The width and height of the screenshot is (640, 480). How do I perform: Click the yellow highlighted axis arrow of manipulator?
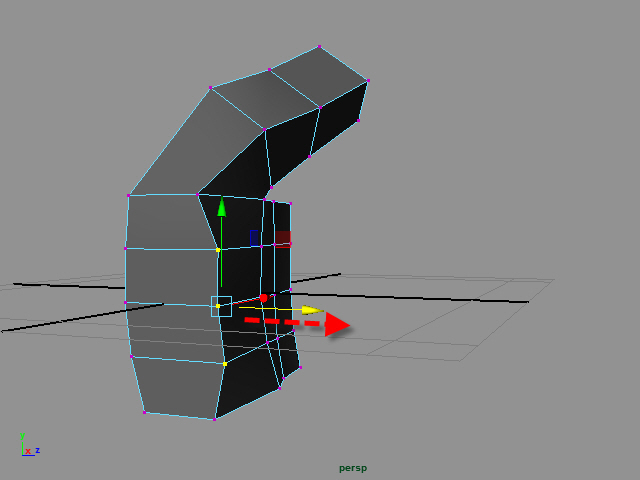pos(313,310)
